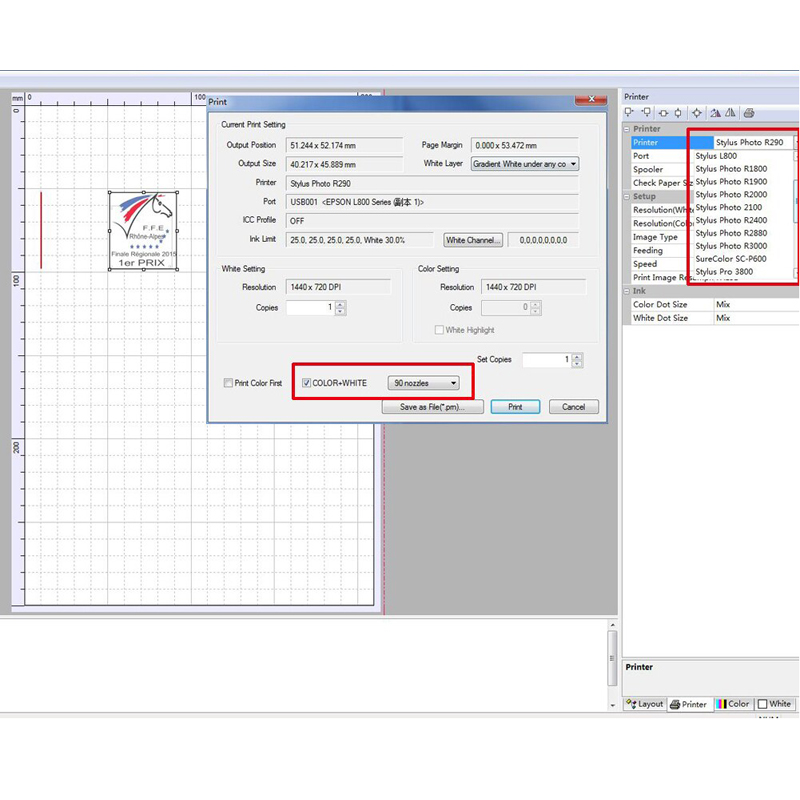Click the Save as File(*.prn)... button
This screenshot has height=800, width=800.
[x=433, y=407]
